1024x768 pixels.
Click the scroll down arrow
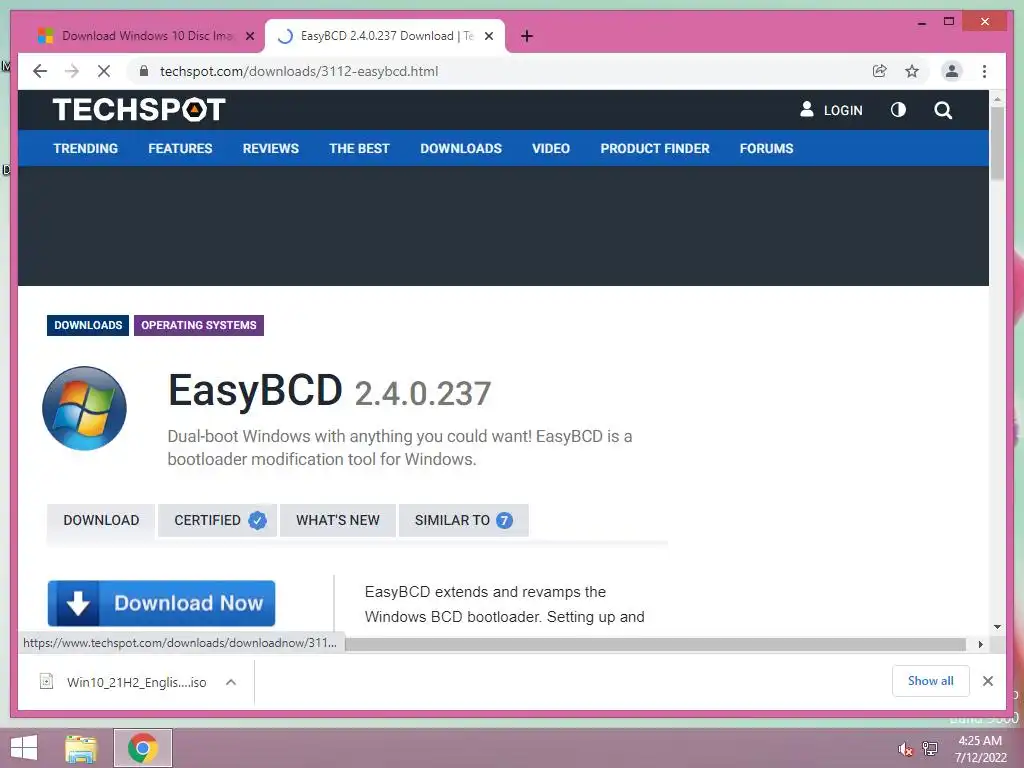click(997, 627)
